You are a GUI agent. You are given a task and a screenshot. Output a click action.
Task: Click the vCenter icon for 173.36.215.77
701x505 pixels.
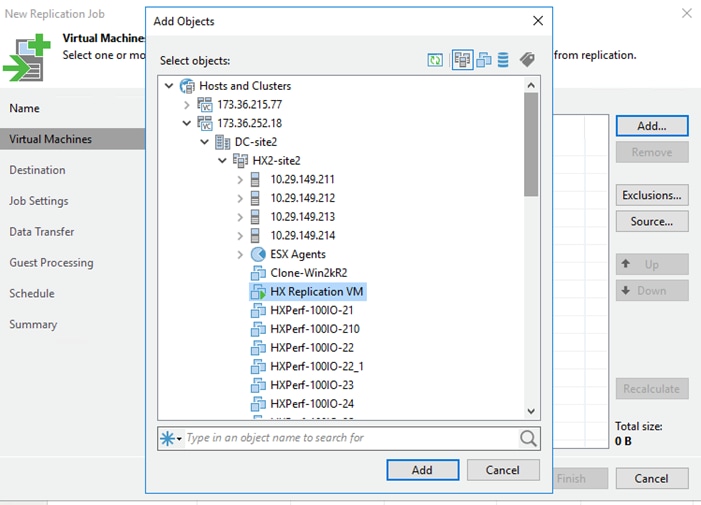click(205, 105)
